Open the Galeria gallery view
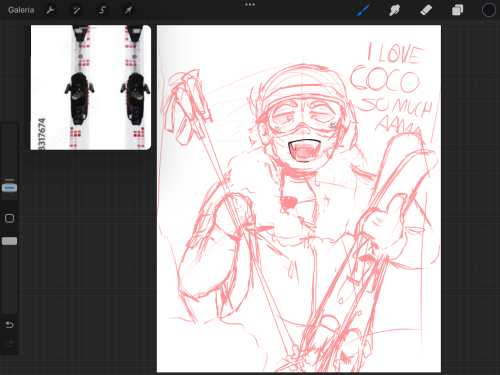This screenshot has width=500, height=375. (21, 10)
